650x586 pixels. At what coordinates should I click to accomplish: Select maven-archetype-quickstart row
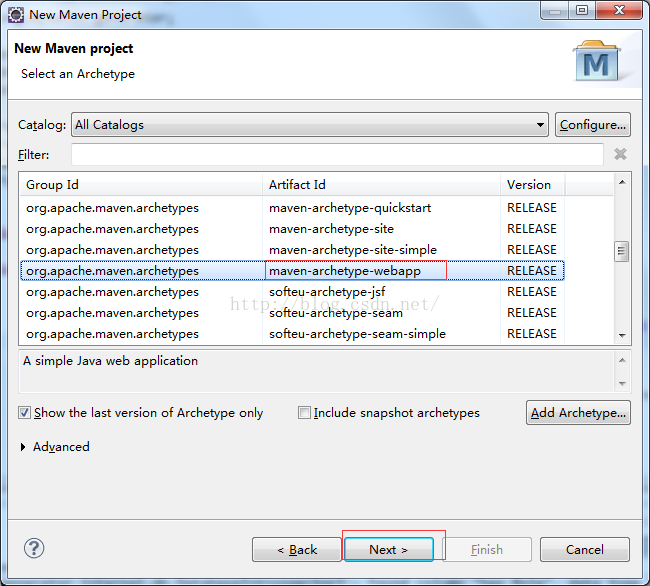pos(292,208)
